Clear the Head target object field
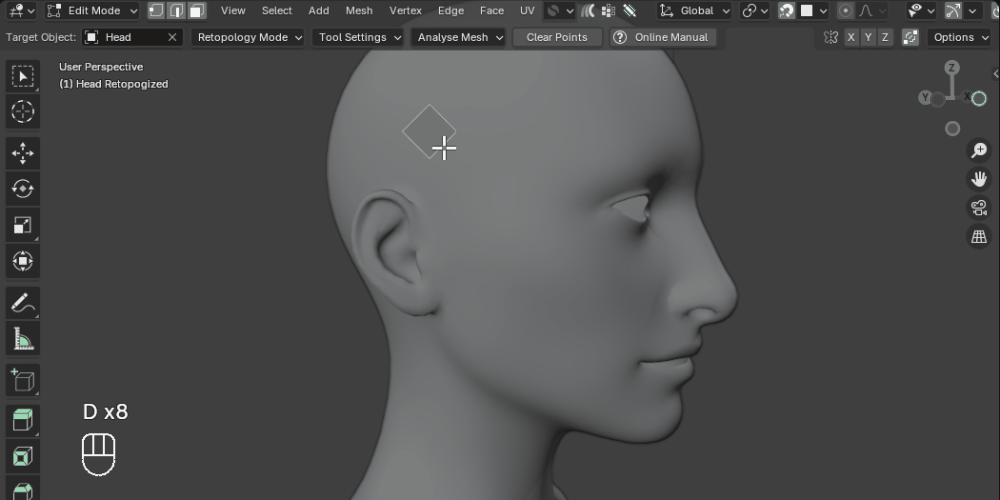 (x=172, y=38)
